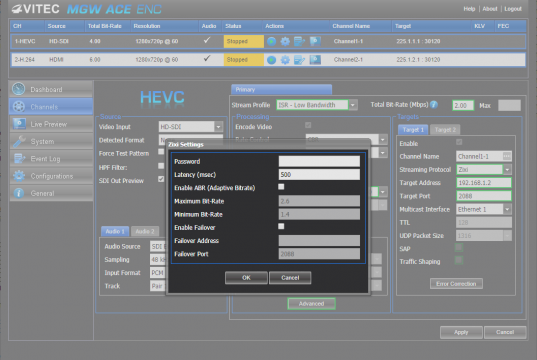Toggle Enable Failover checkbox
Image resolution: width=537 pixels, height=360 pixels.
pyautogui.click(x=281, y=226)
